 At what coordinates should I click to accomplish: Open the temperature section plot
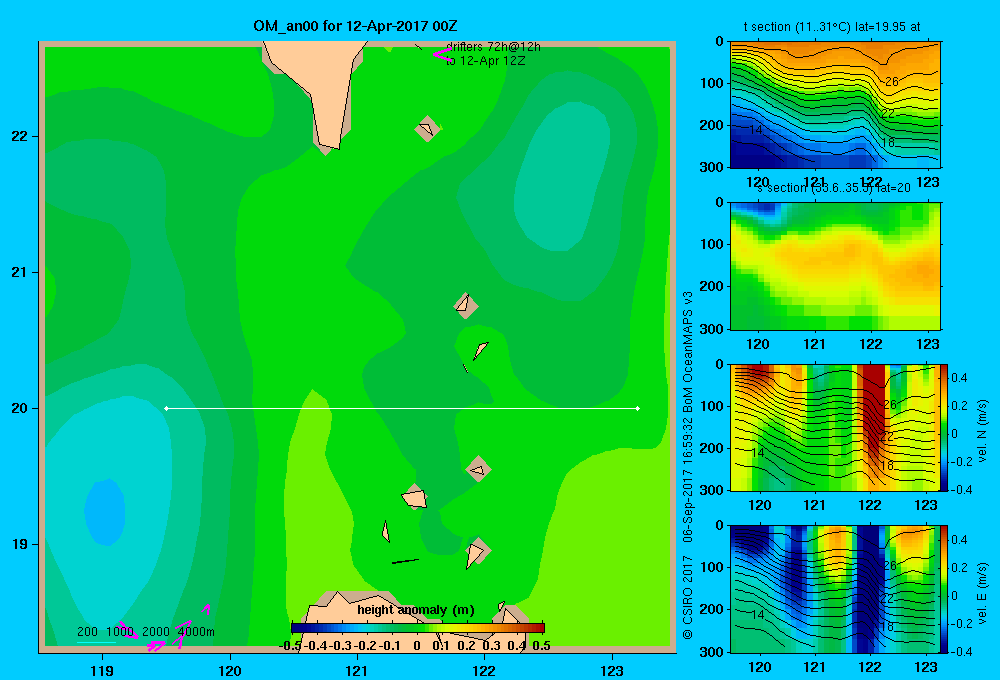[x=835, y=105]
